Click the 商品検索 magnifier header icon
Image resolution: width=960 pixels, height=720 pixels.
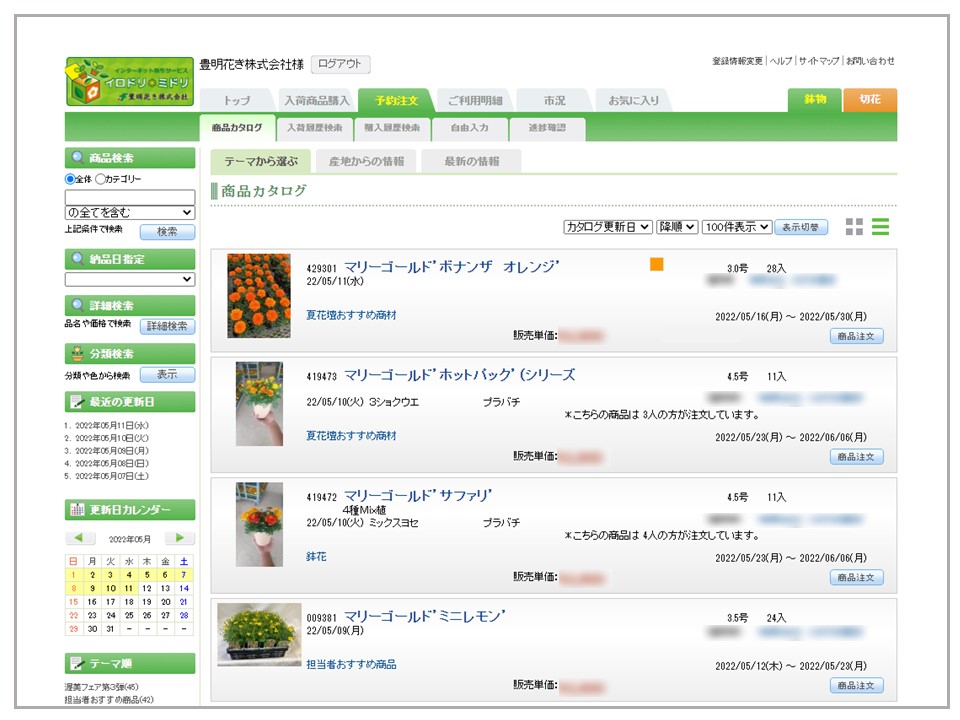(x=77, y=158)
